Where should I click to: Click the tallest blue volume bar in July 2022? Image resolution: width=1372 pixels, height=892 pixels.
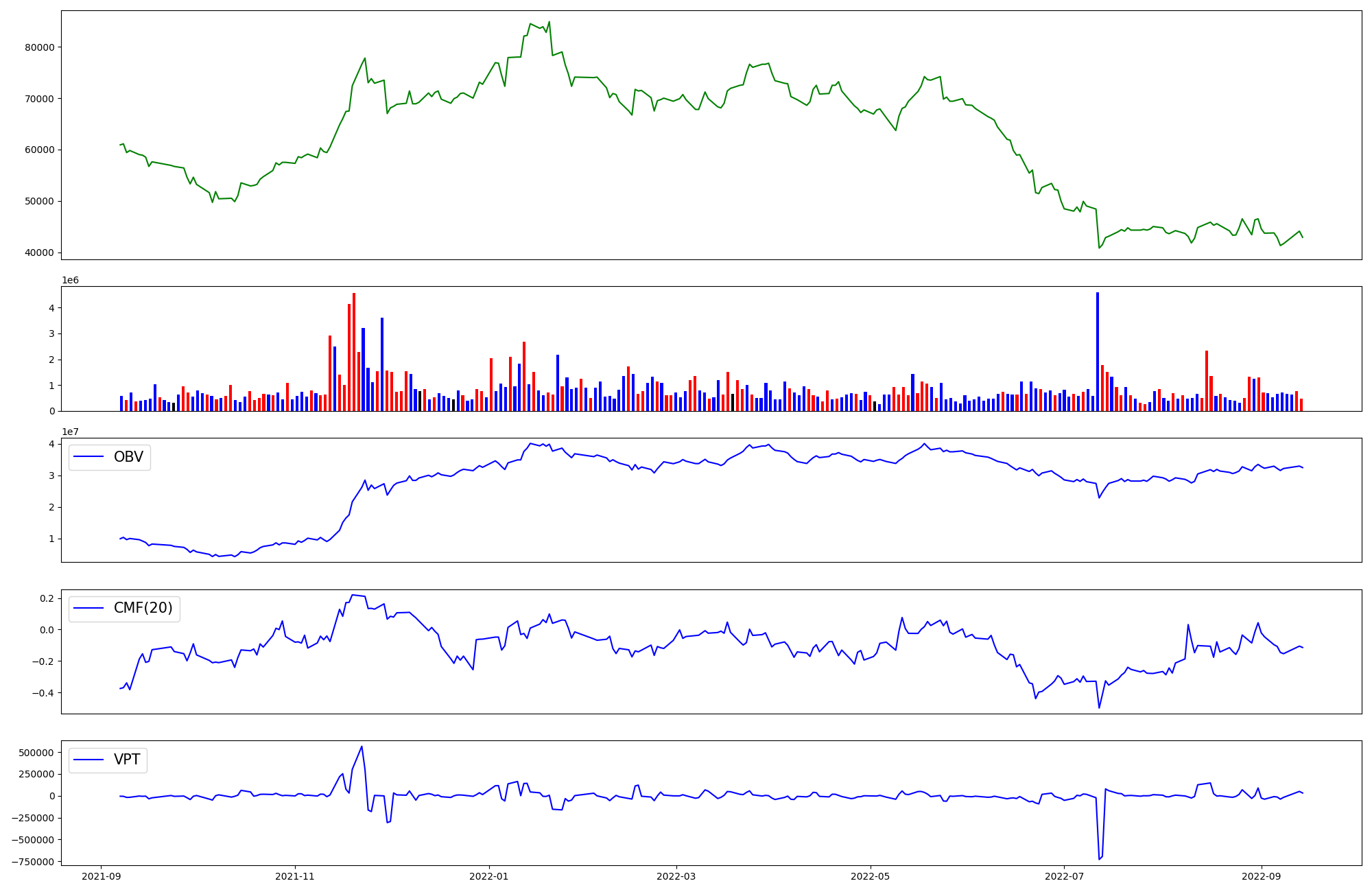pos(1098,351)
